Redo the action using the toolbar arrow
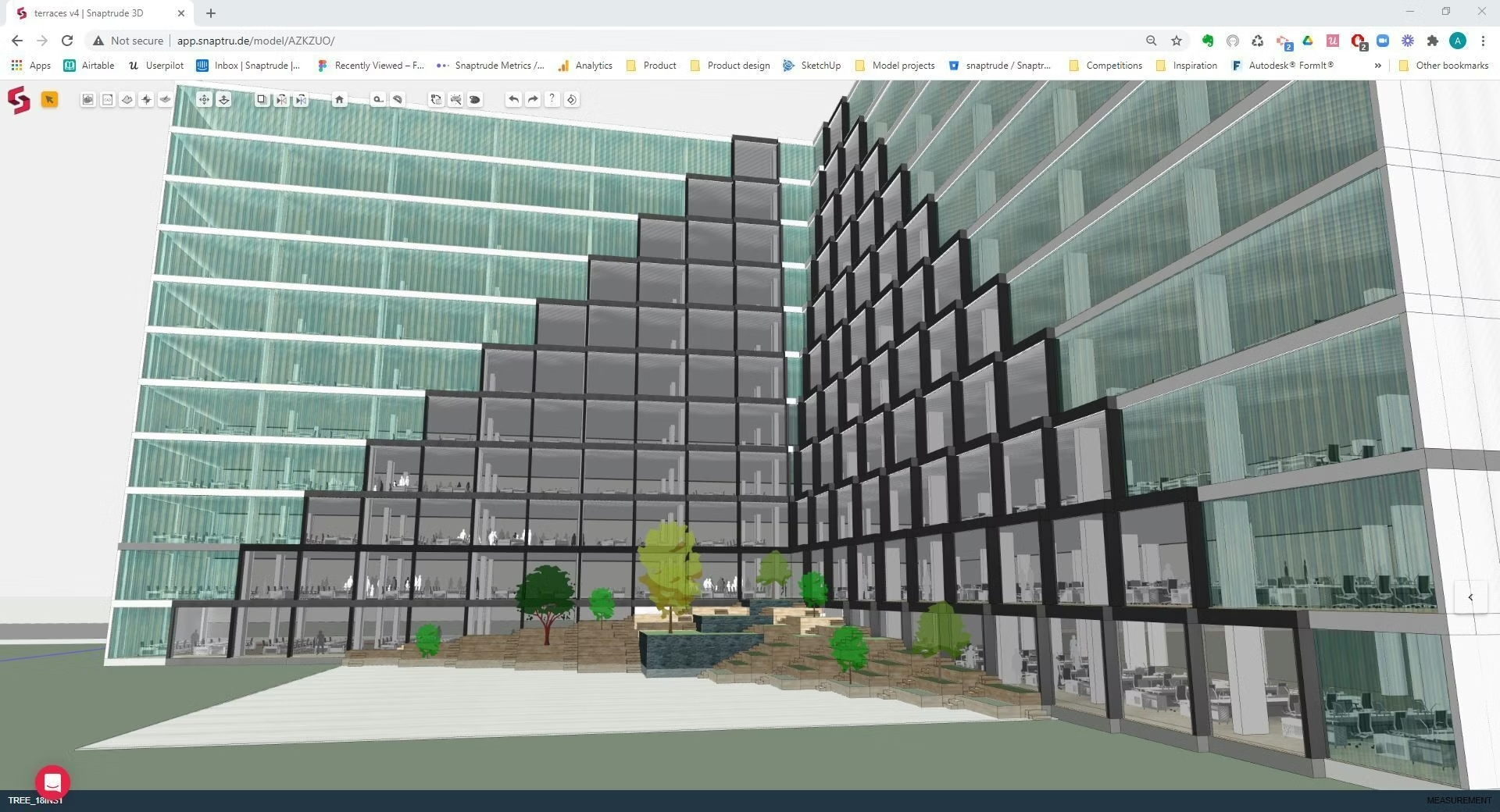The width and height of the screenshot is (1500, 812). [533, 99]
